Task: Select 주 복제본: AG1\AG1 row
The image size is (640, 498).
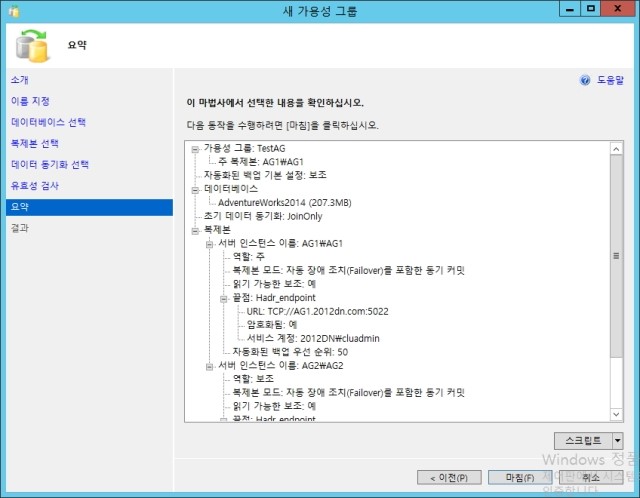Action: (261, 162)
